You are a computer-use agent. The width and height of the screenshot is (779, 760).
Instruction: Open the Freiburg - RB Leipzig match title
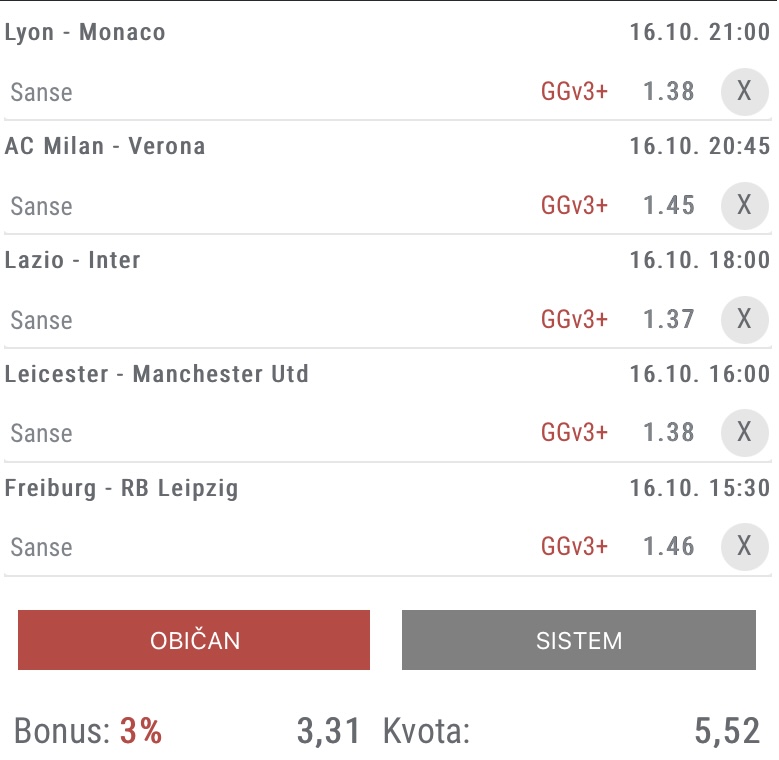tap(122, 488)
